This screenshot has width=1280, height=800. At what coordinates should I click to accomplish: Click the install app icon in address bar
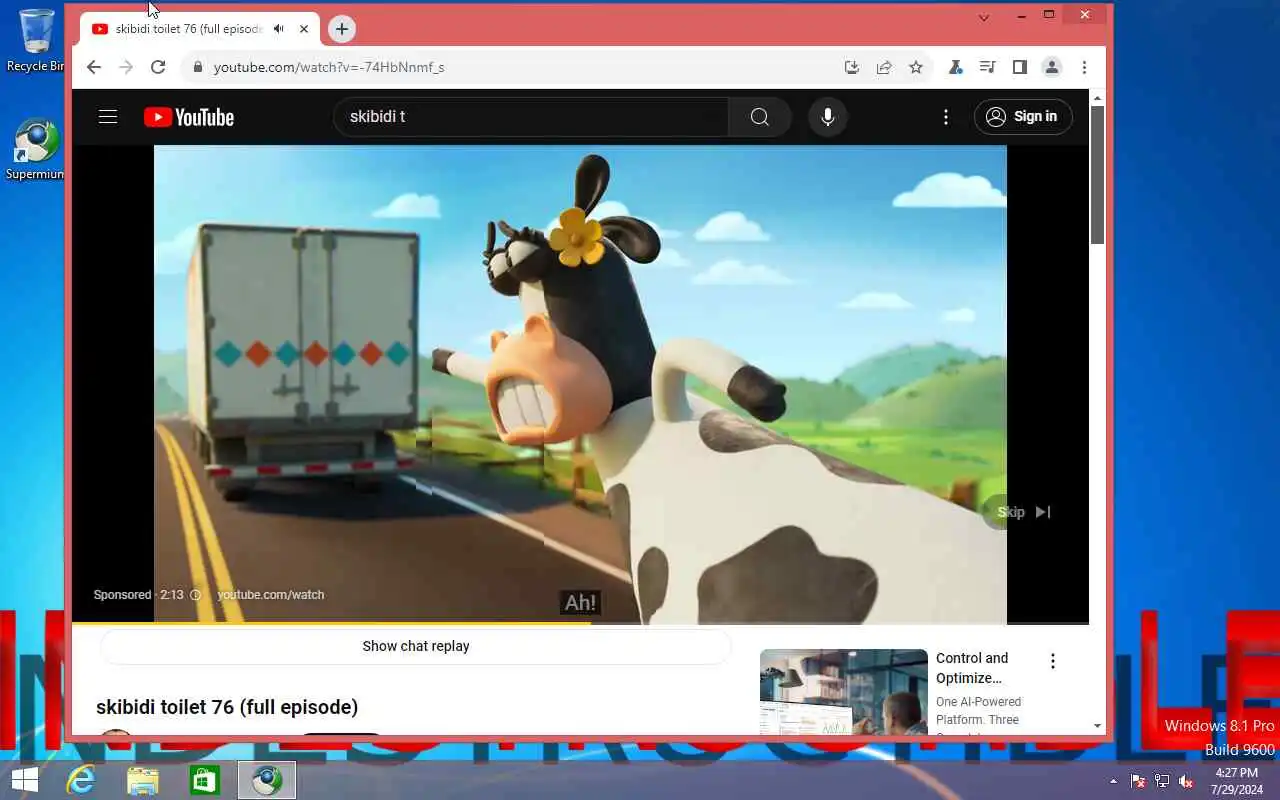(852, 67)
